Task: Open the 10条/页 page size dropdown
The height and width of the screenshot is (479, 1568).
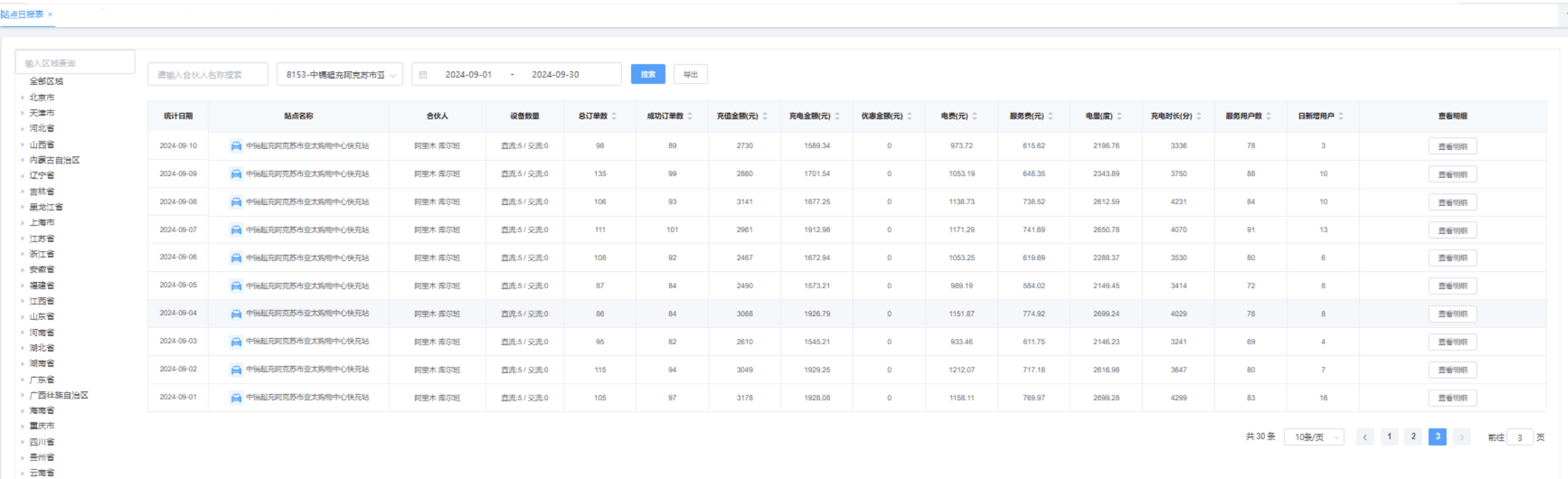Action: coord(1314,437)
